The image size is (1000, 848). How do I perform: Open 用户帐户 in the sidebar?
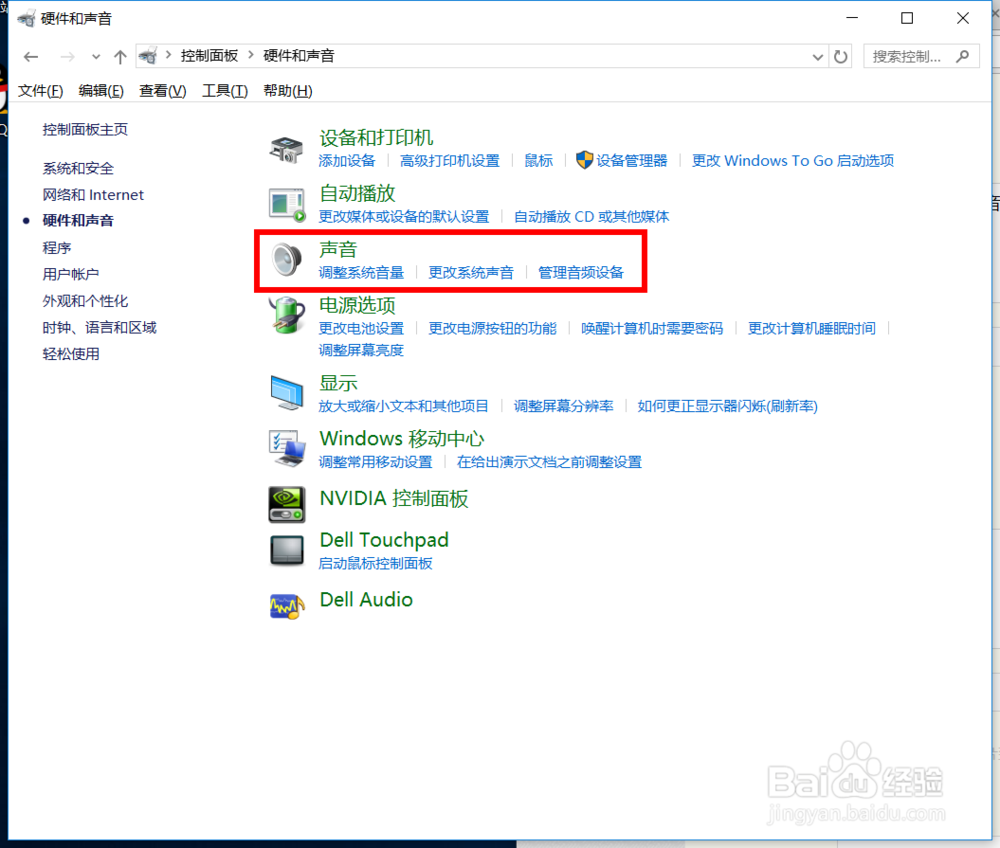71,274
